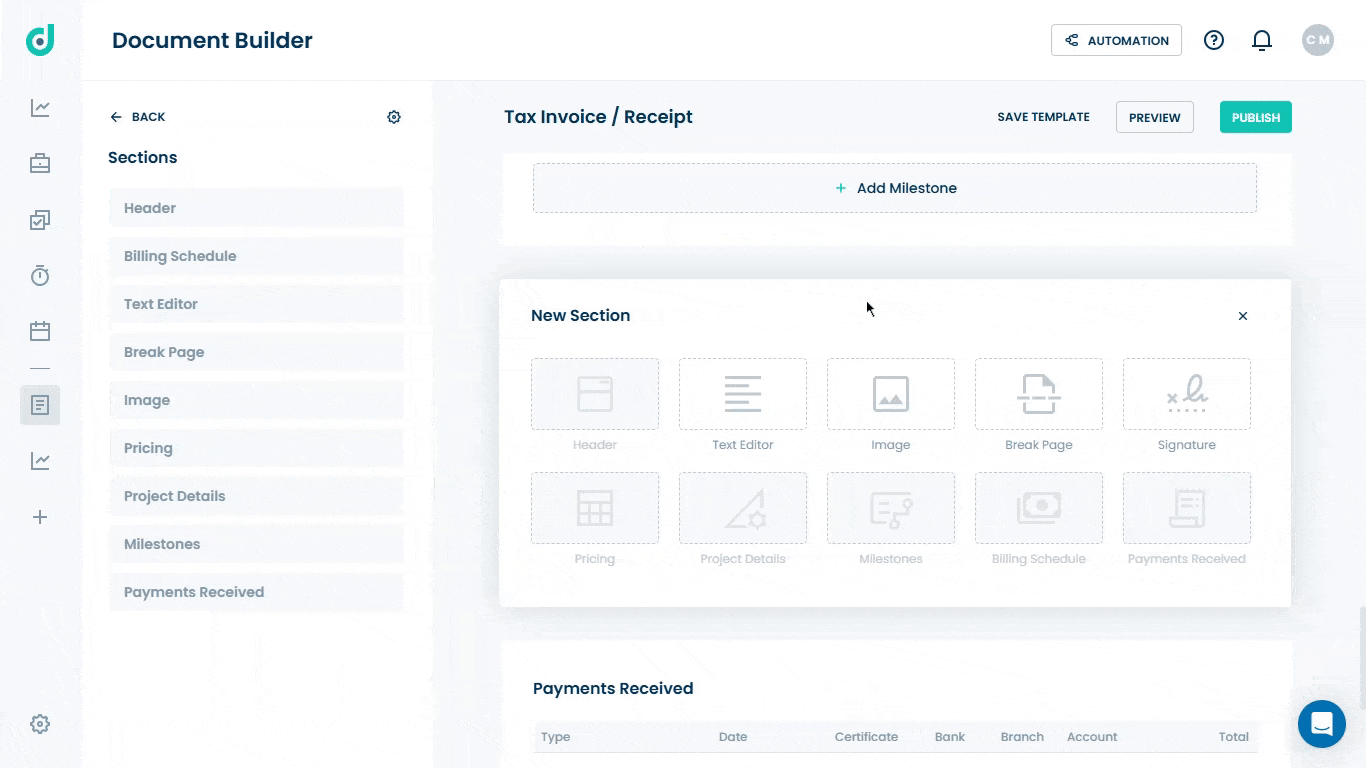Select Text Editor in Sections list
The image size is (1366, 768).
(256, 304)
